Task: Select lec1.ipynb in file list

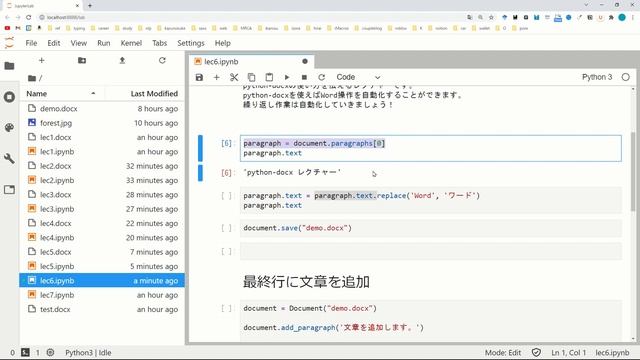Action: point(102,151)
